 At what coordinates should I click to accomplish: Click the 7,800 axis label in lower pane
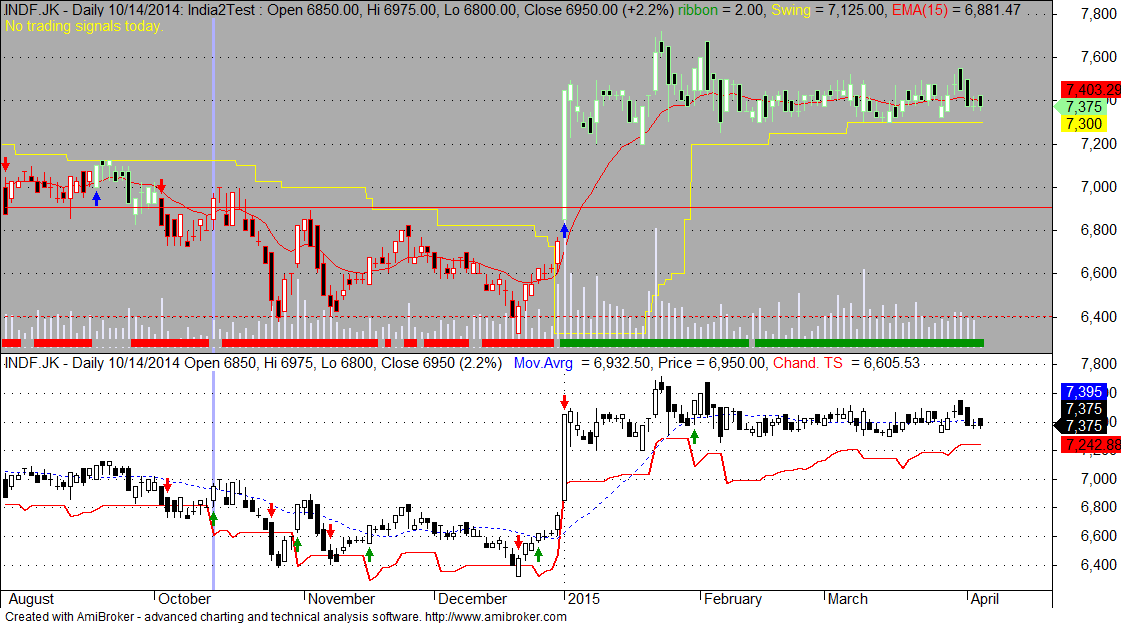[x=1098, y=364]
